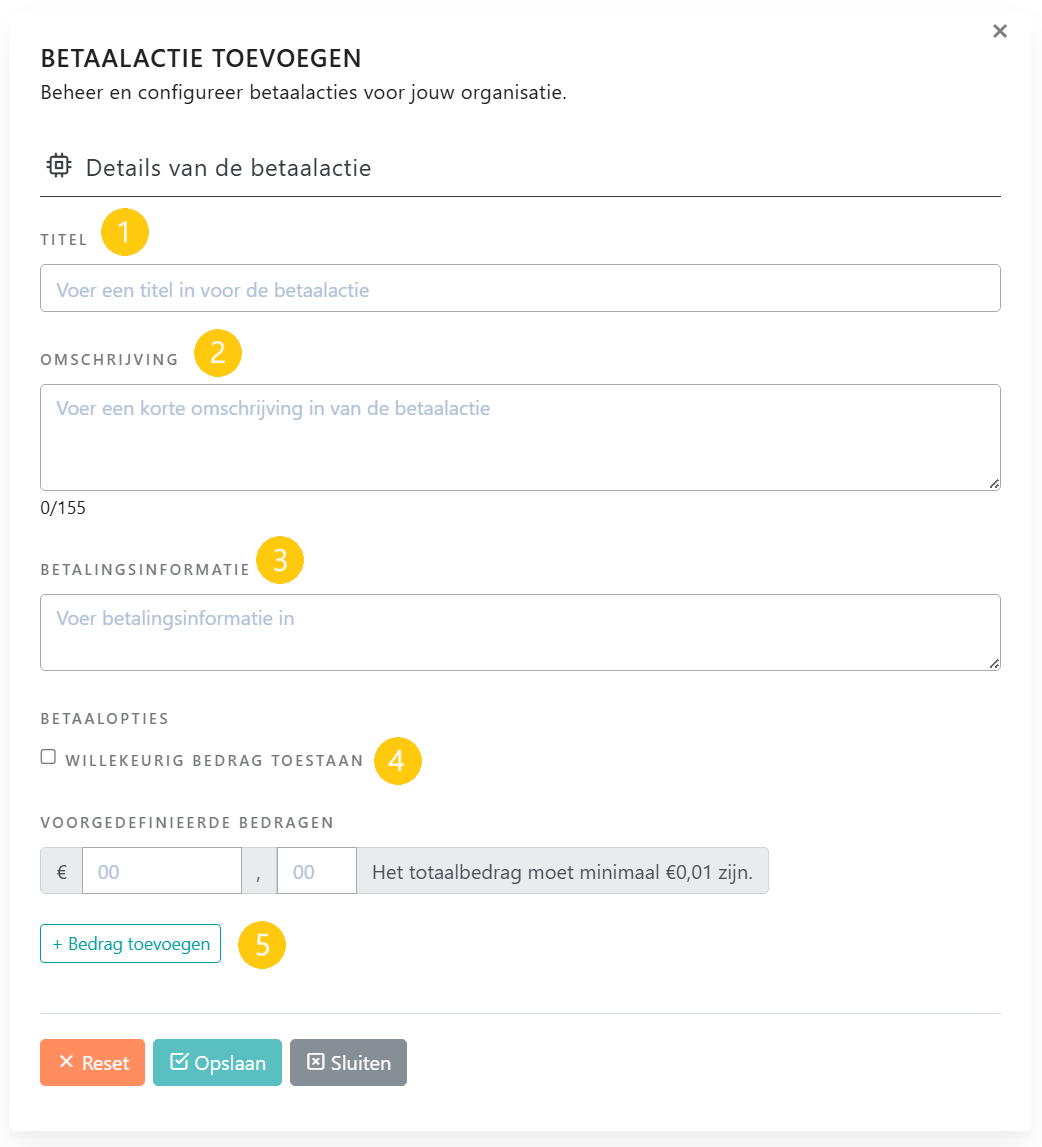Focus the TITEL input field
Image resolution: width=1042 pixels, height=1147 pixels.
(520, 288)
